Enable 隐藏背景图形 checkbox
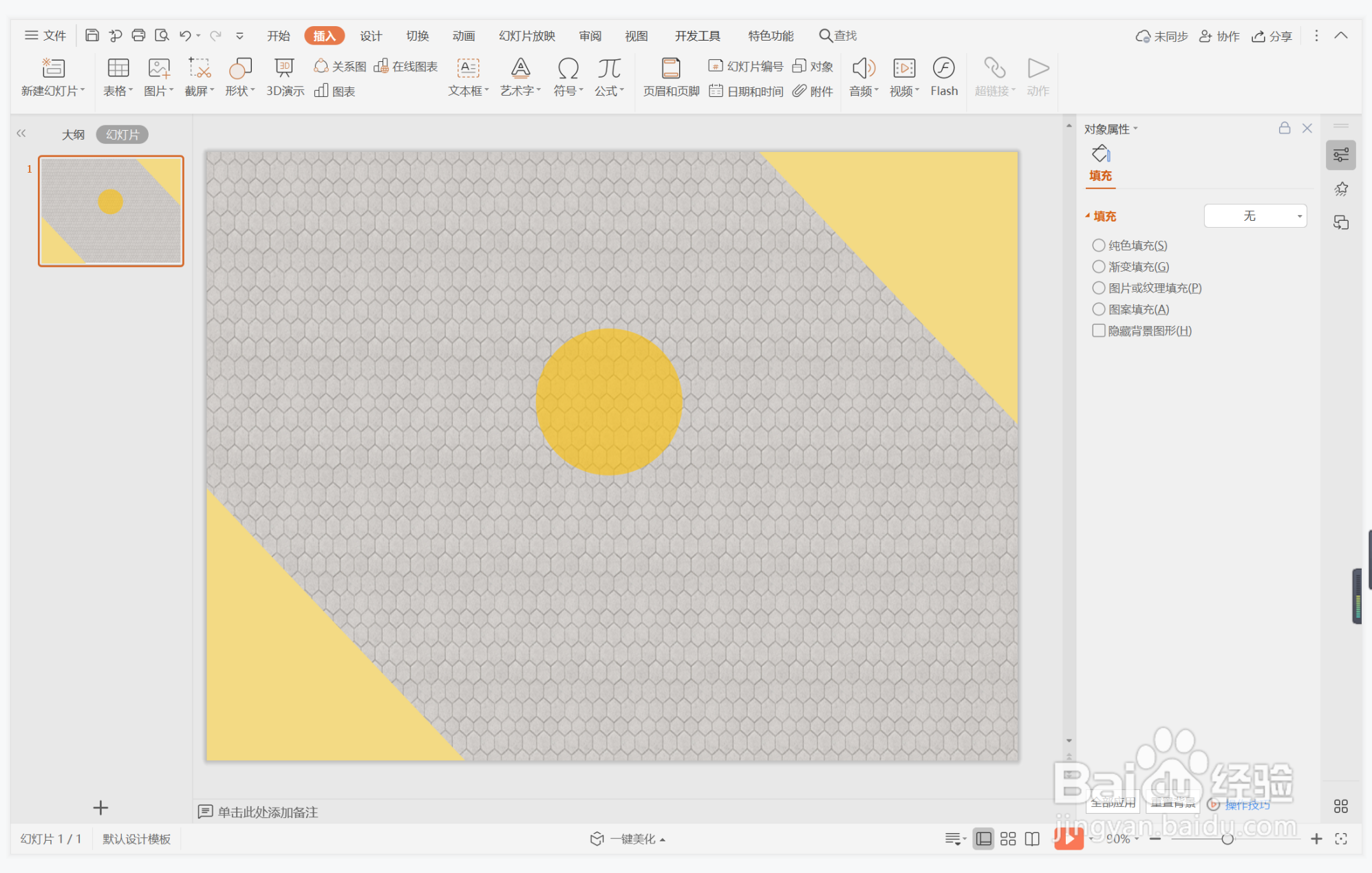Viewport: 1372px width, 873px height. pos(1099,331)
